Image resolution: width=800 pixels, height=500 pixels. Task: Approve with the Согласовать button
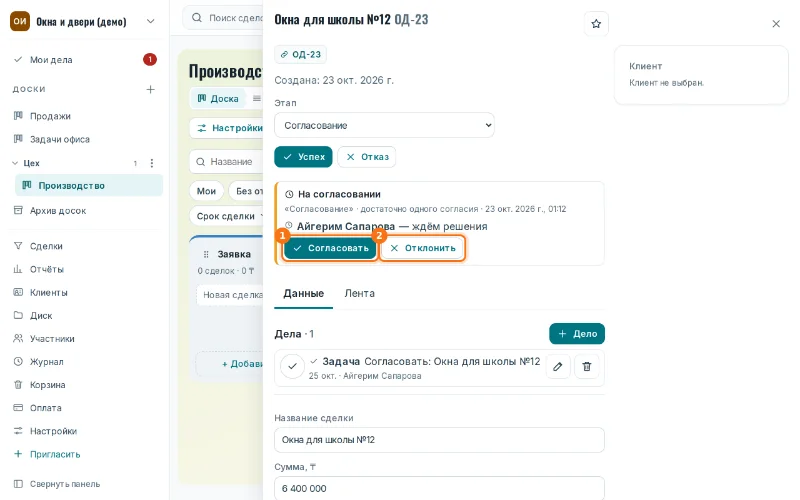coord(331,248)
